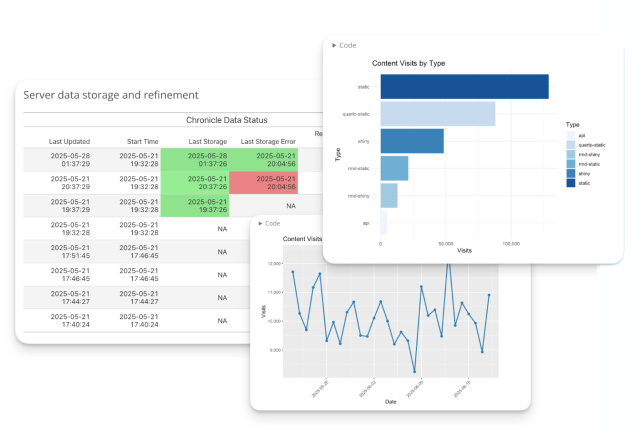Click Chronicle Data Status table heading
Screen dimensions: 640x433
click(226, 120)
